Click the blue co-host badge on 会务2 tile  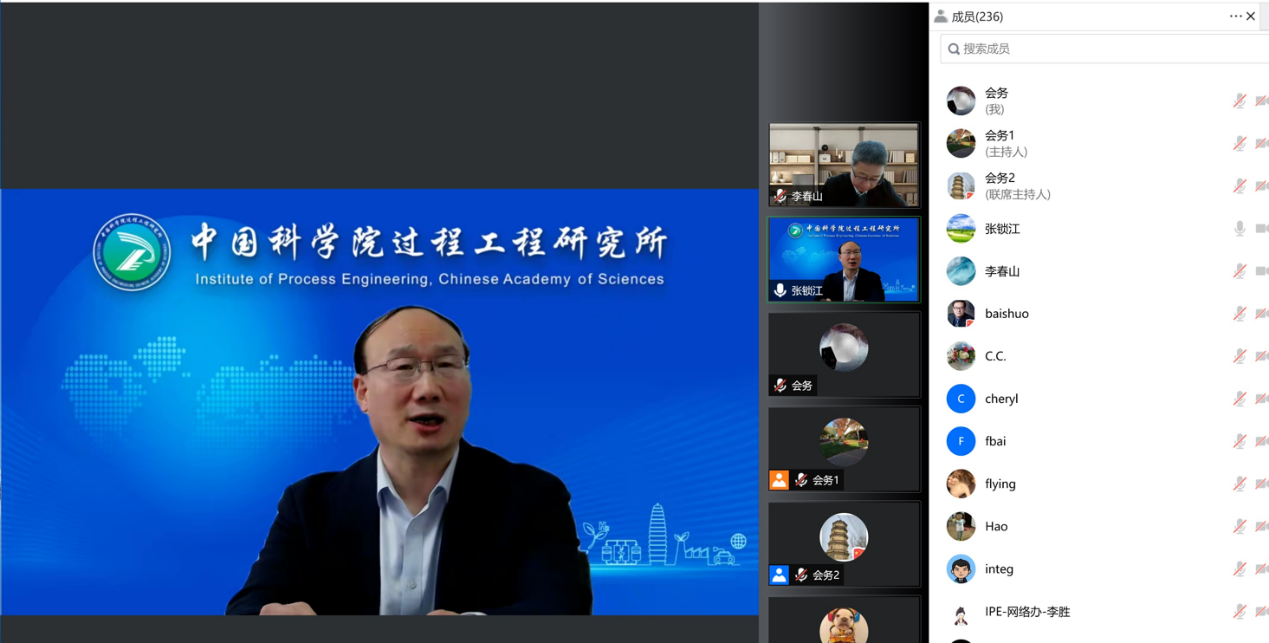(779, 575)
